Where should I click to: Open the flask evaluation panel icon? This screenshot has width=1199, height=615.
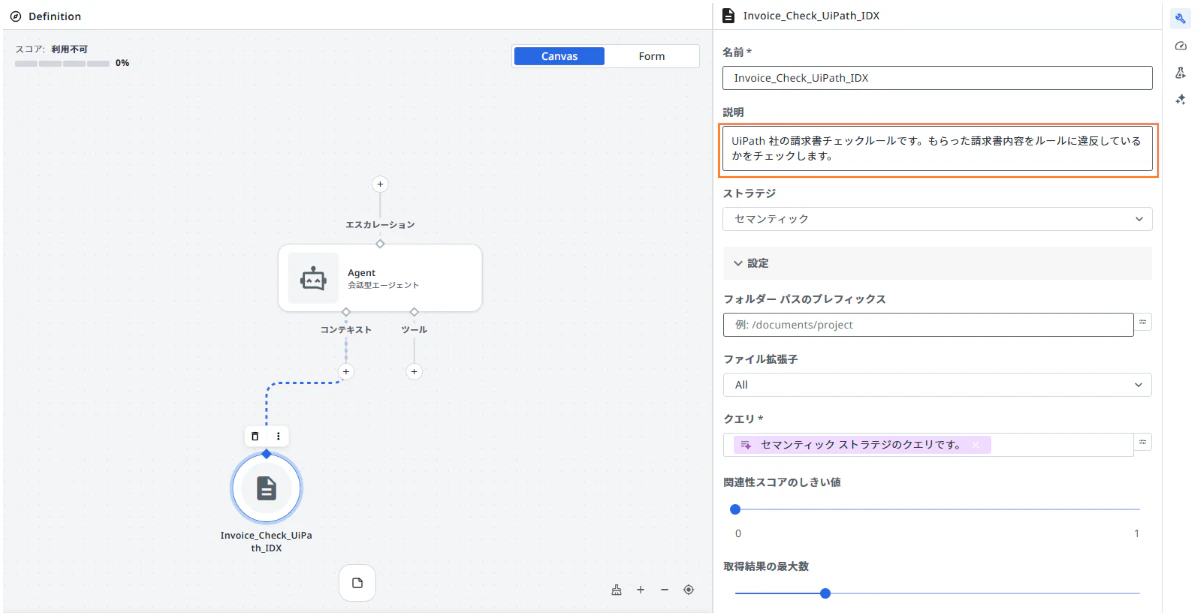coord(1180,73)
